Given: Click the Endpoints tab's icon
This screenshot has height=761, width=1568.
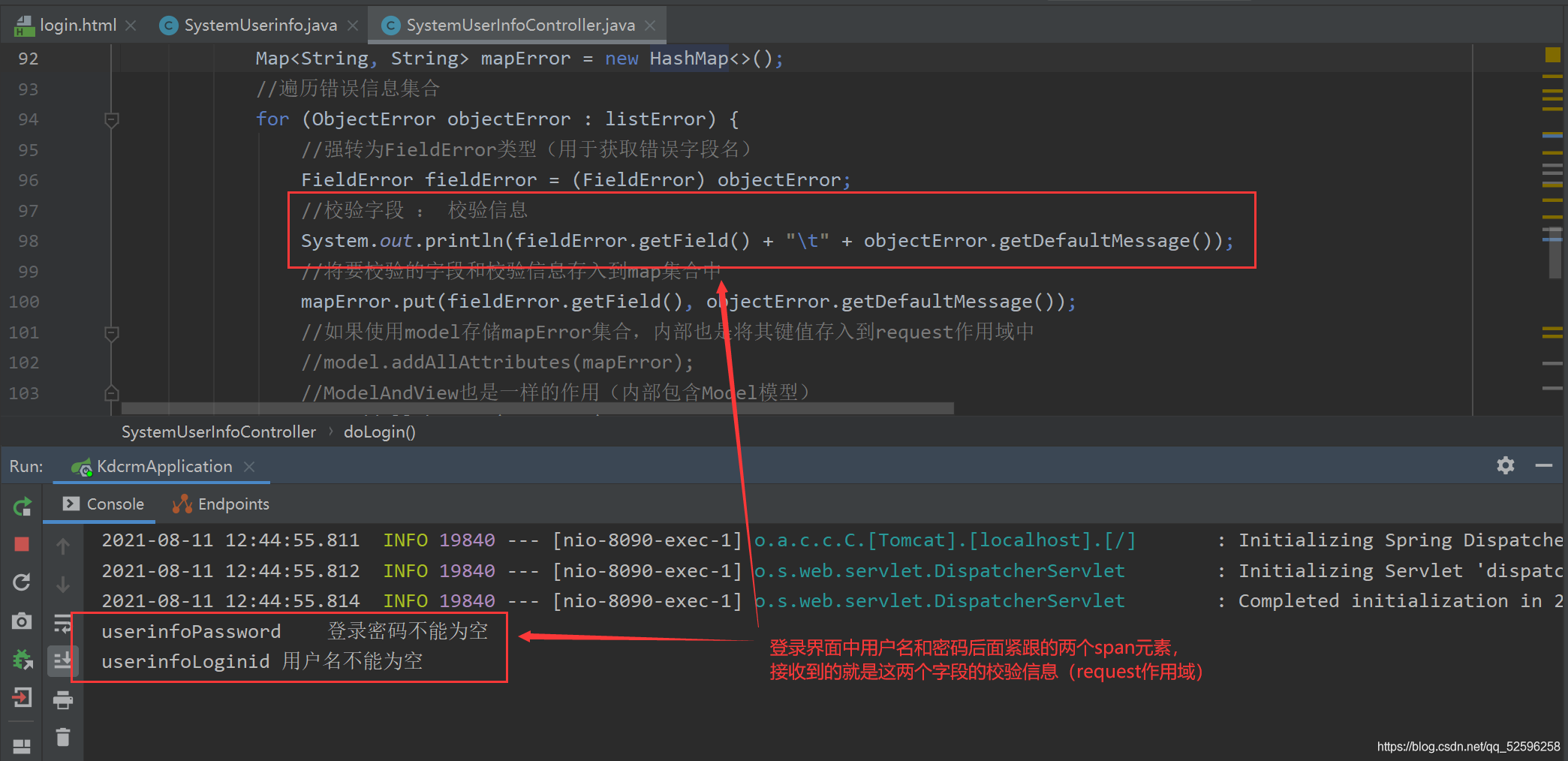Looking at the screenshot, I should click(182, 504).
